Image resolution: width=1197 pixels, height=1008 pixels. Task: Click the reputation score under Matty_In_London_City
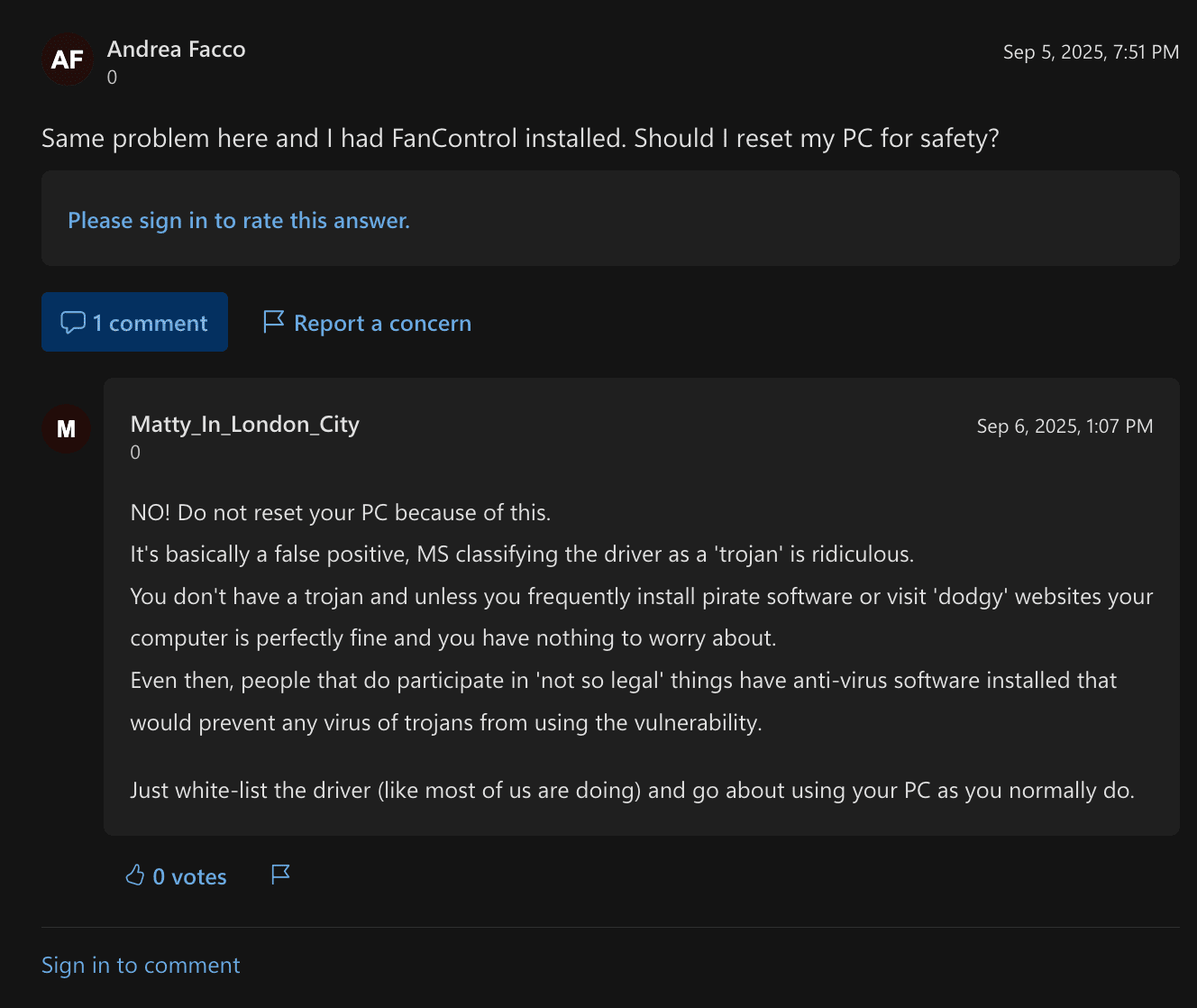coord(135,453)
